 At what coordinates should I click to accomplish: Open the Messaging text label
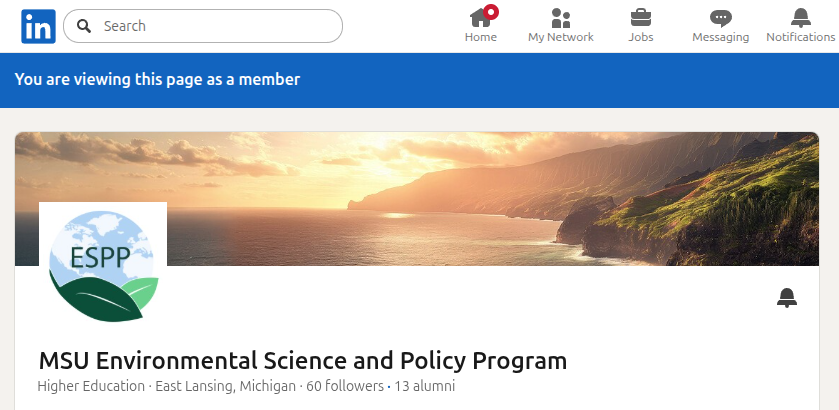(x=720, y=37)
